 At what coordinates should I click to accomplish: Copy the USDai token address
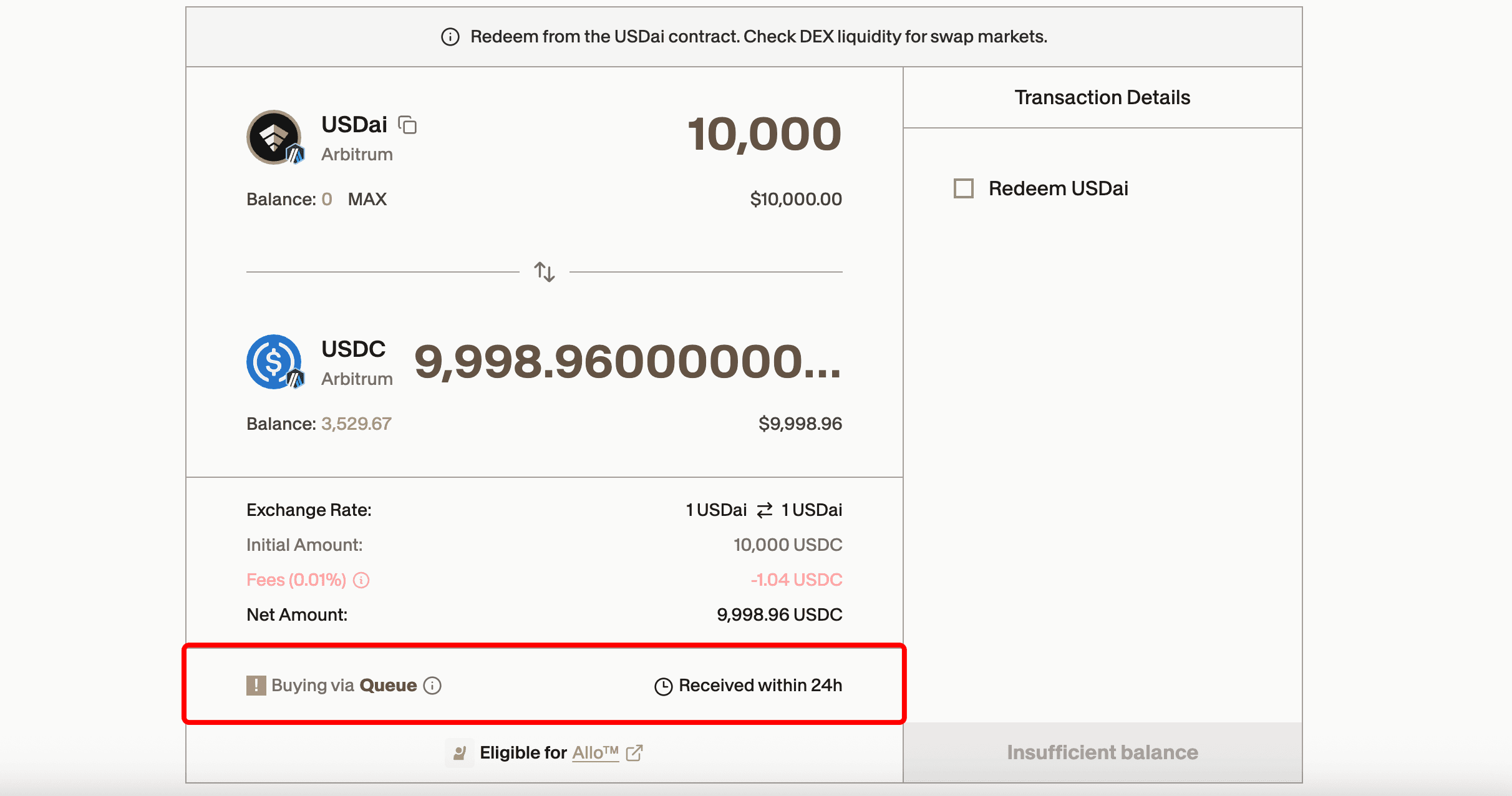click(408, 125)
